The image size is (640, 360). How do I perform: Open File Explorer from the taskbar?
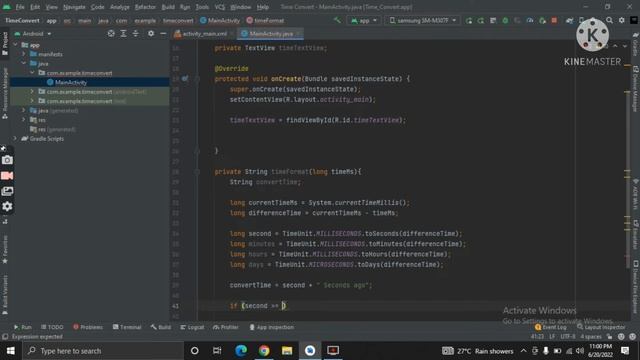(x=287, y=351)
